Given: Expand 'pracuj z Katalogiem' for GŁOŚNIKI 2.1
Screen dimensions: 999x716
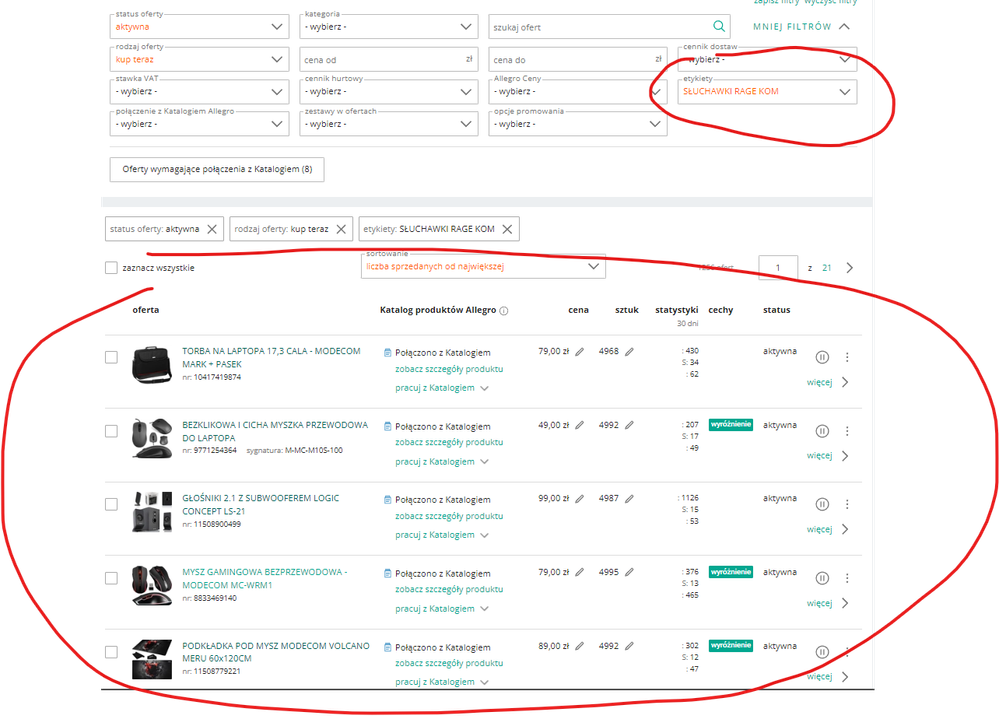Looking at the screenshot, I should click(x=441, y=535).
